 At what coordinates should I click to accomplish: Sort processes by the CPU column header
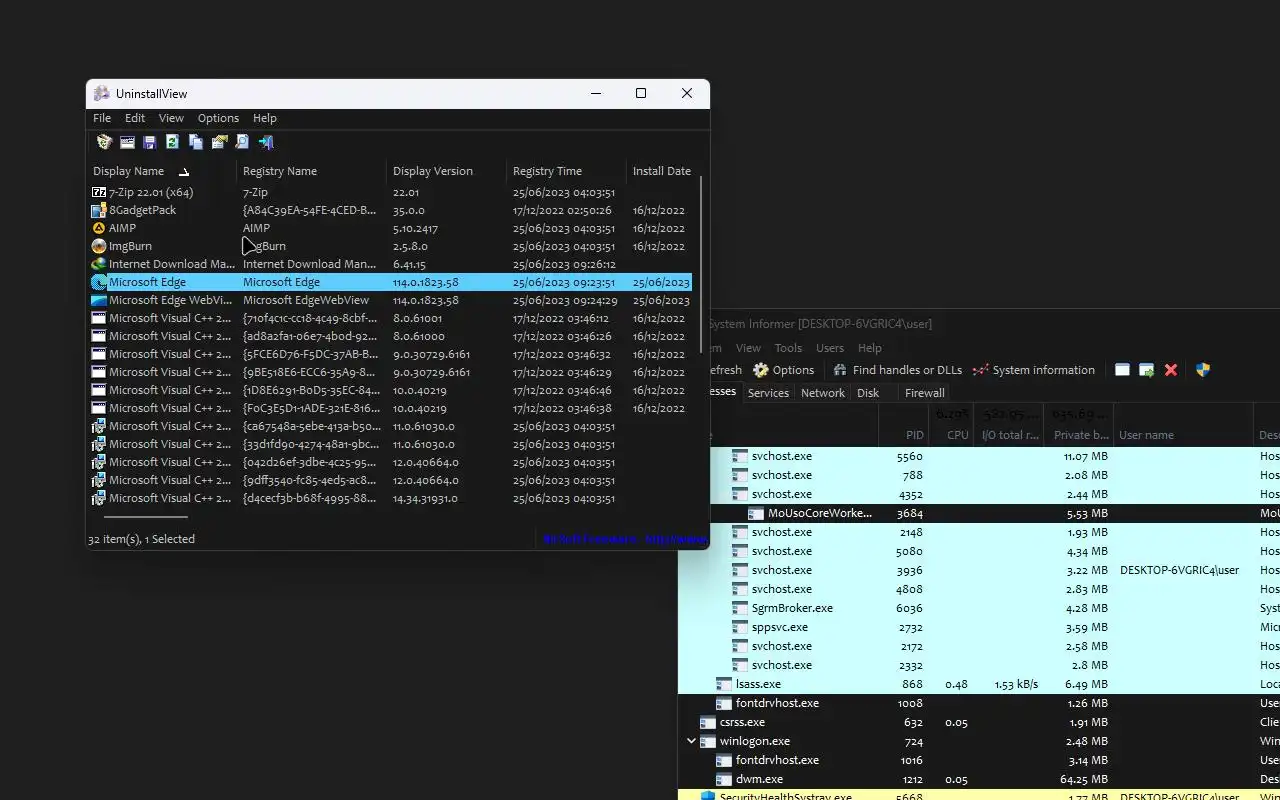[950, 426]
